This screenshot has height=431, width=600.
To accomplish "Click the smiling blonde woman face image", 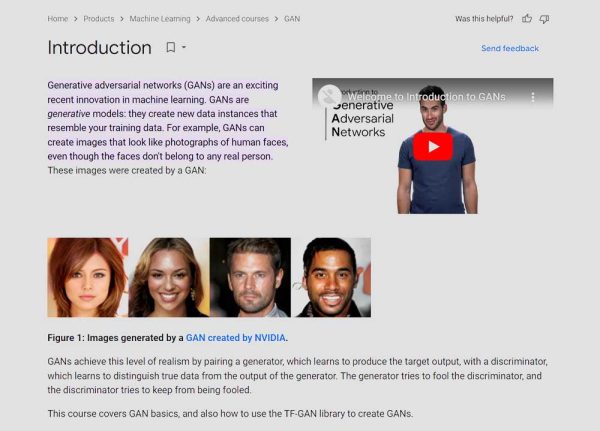I will pos(169,277).
